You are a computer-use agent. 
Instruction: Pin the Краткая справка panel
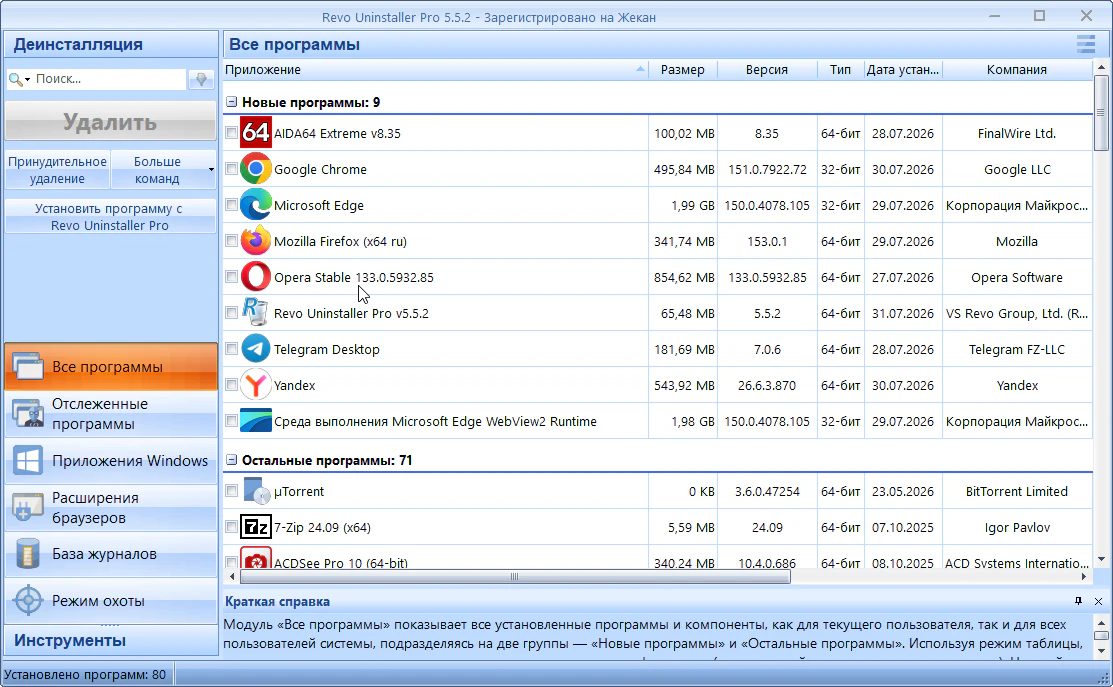click(x=1078, y=601)
